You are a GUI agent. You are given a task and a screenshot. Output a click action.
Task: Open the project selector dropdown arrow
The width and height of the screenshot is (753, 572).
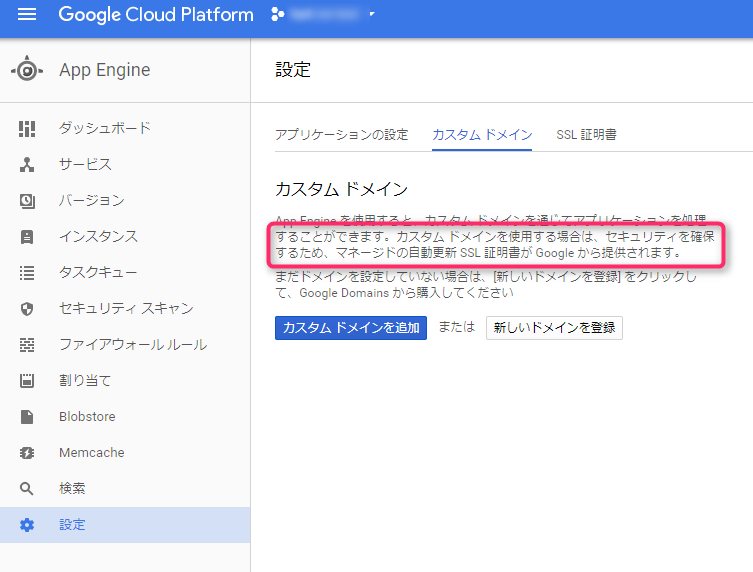(372, 14)
